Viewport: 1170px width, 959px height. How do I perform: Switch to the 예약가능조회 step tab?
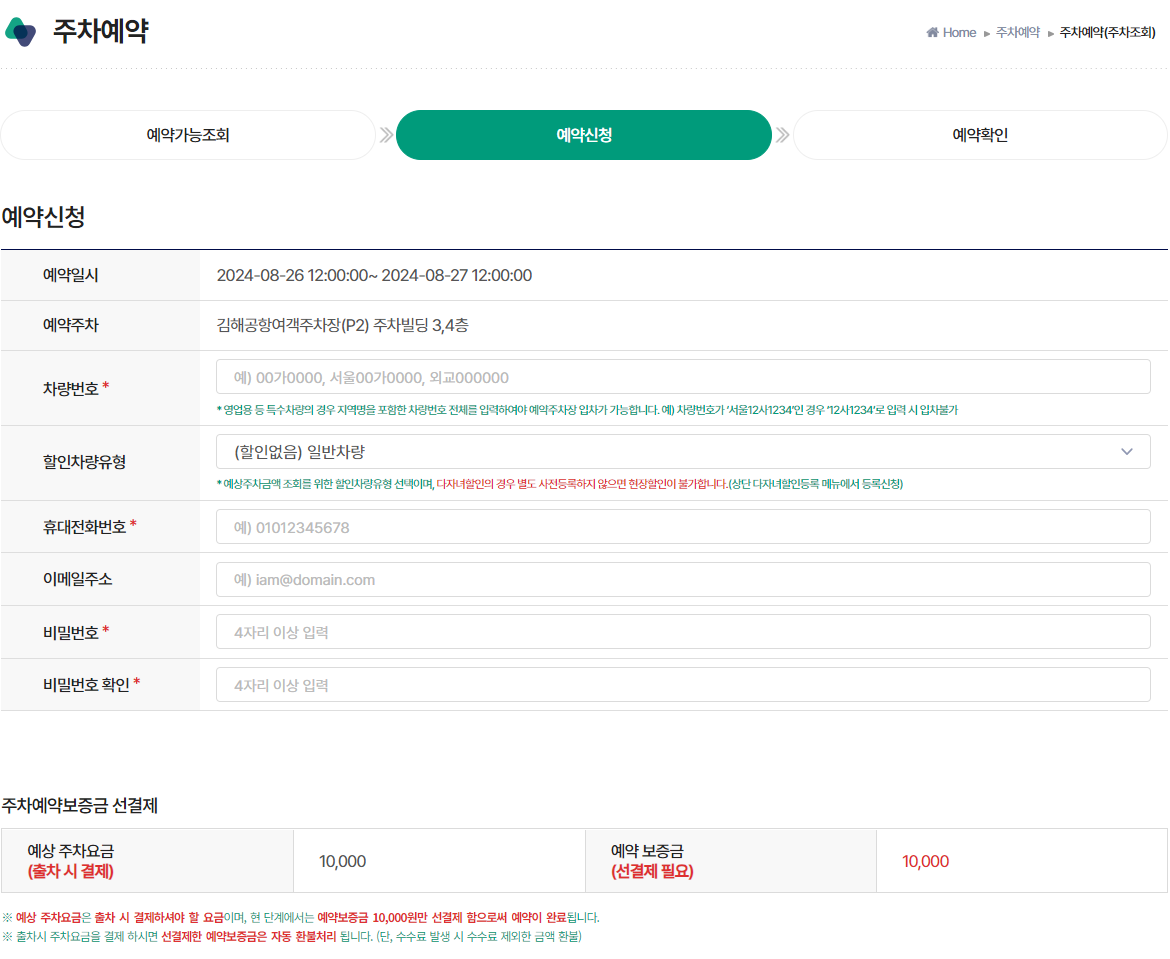tap(187, 135)
